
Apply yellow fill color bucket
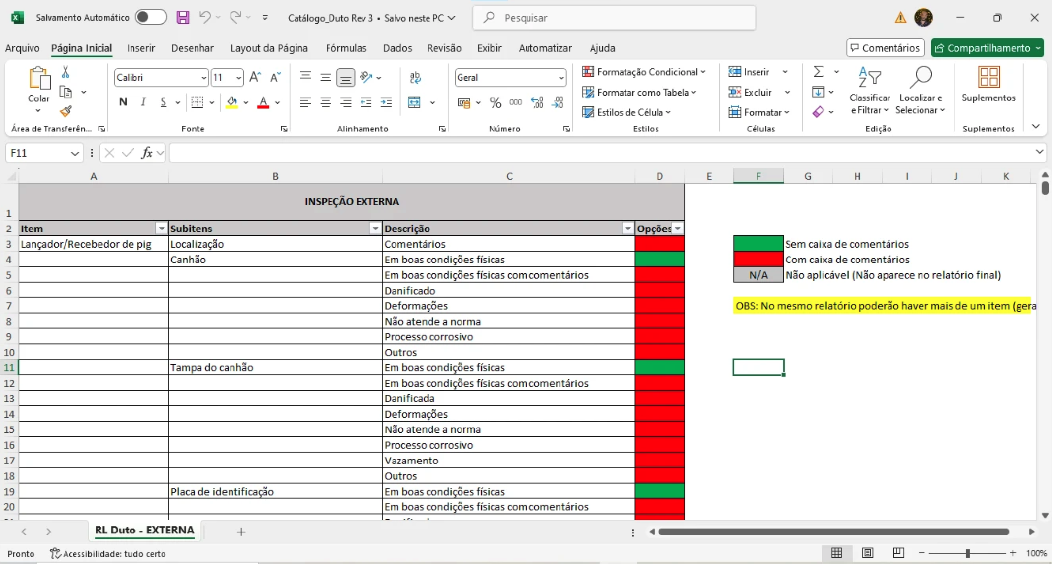232,102
